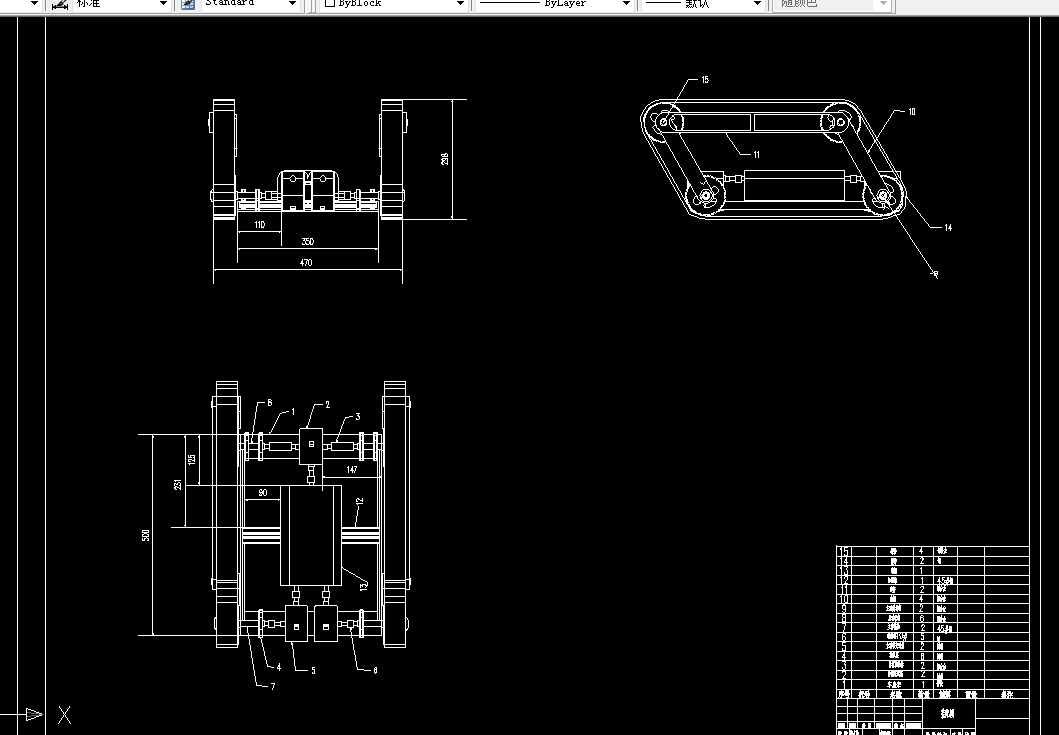Pick callout label 10 in side view
The image size is (1059, 735).
pyautogui.click(x=912, y=111)
